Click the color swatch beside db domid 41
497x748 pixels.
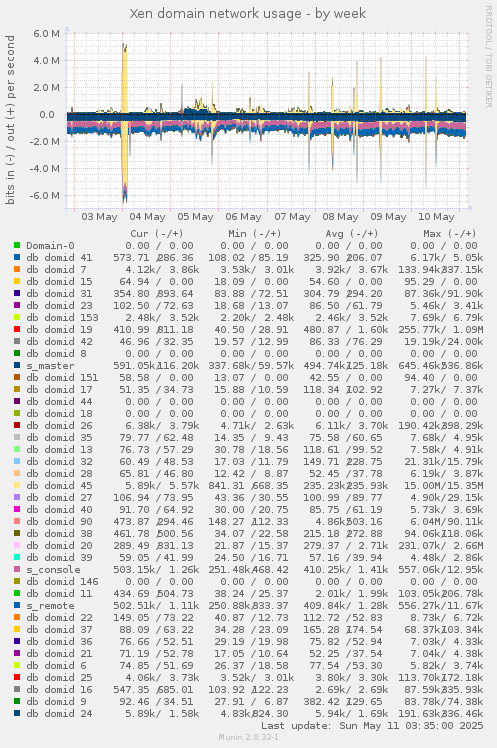[x=17, y=258]
